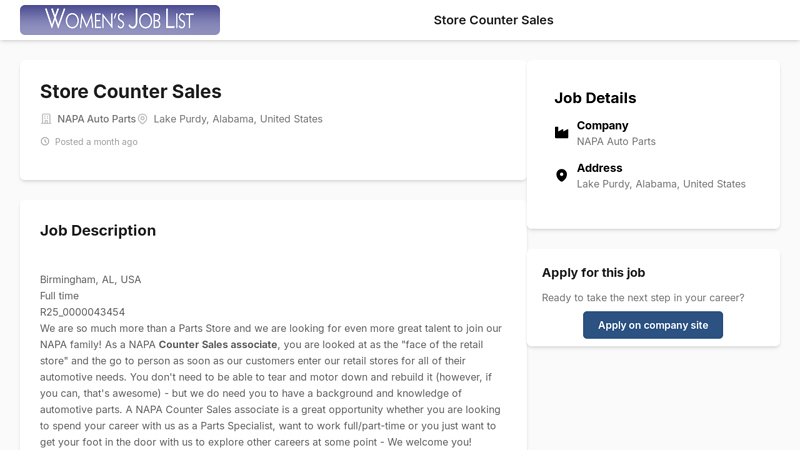The height and width of the screenshot is (450, 800).
Task: Click the Apply for this job heading
Action: 593,272
